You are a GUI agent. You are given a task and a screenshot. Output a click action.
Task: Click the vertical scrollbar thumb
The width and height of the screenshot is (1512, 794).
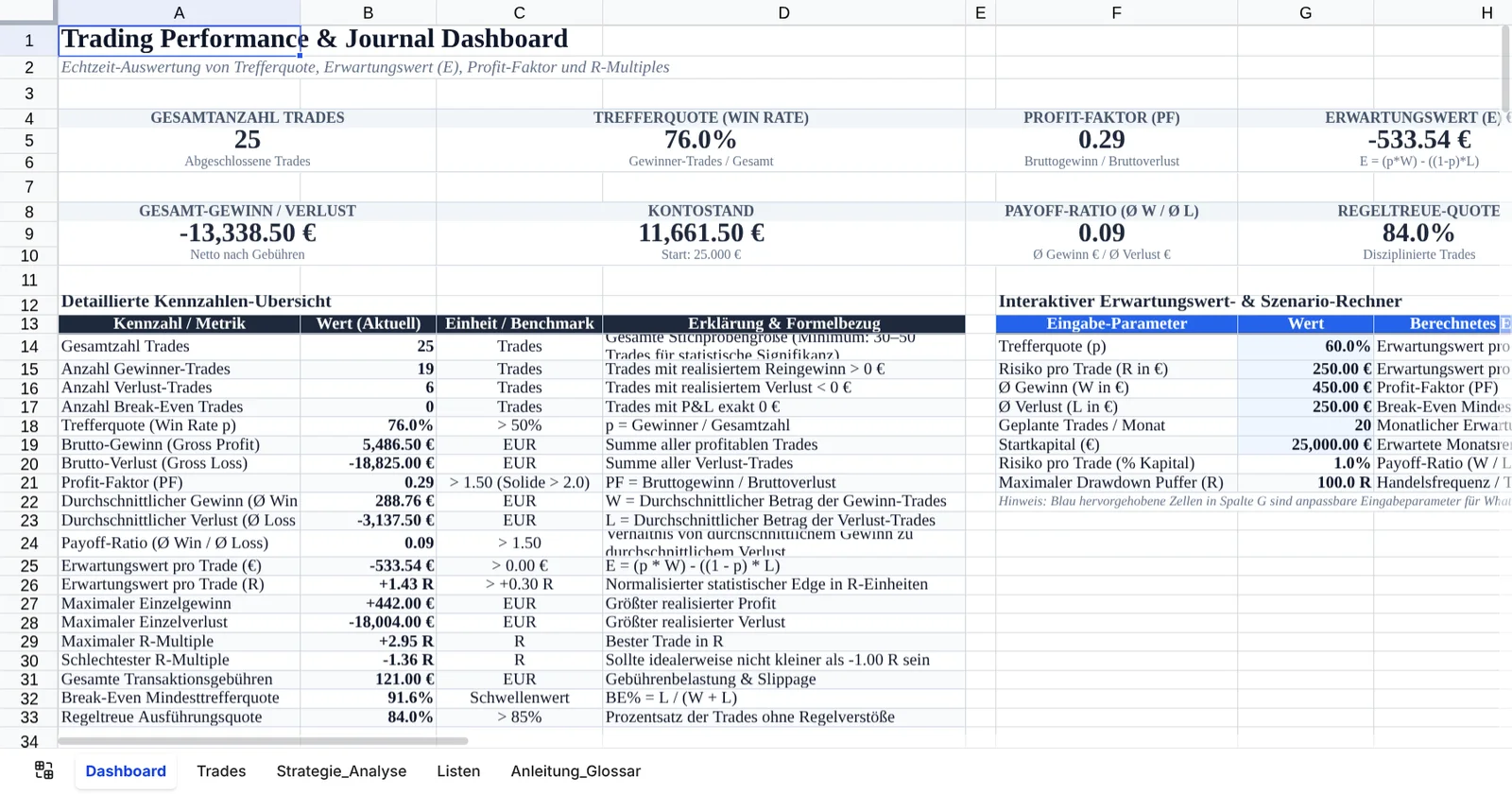point(1505,68)
